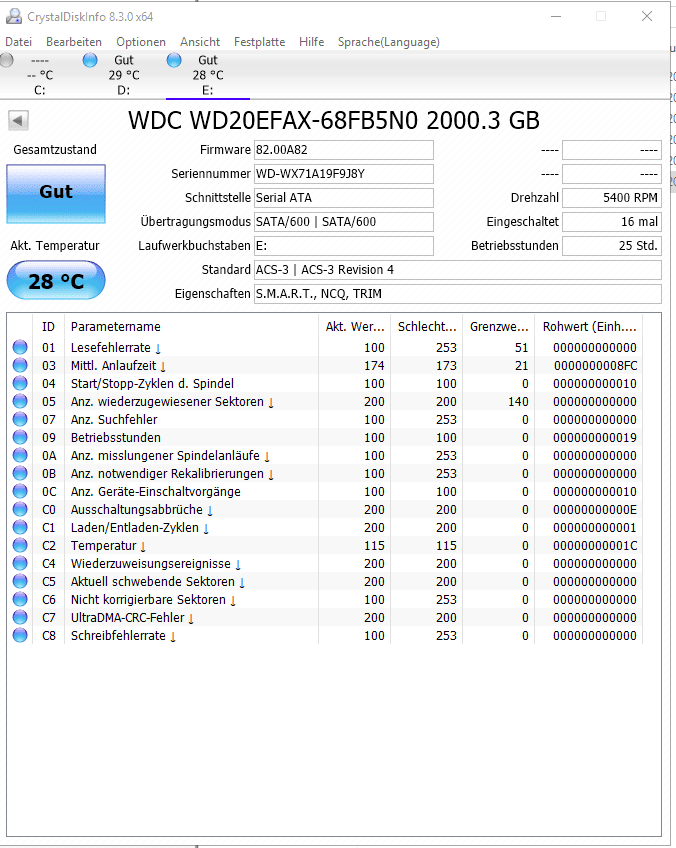Click the Gesamtzustand label
The width and height of the screenshot is (676, 848).
(55, 150)
